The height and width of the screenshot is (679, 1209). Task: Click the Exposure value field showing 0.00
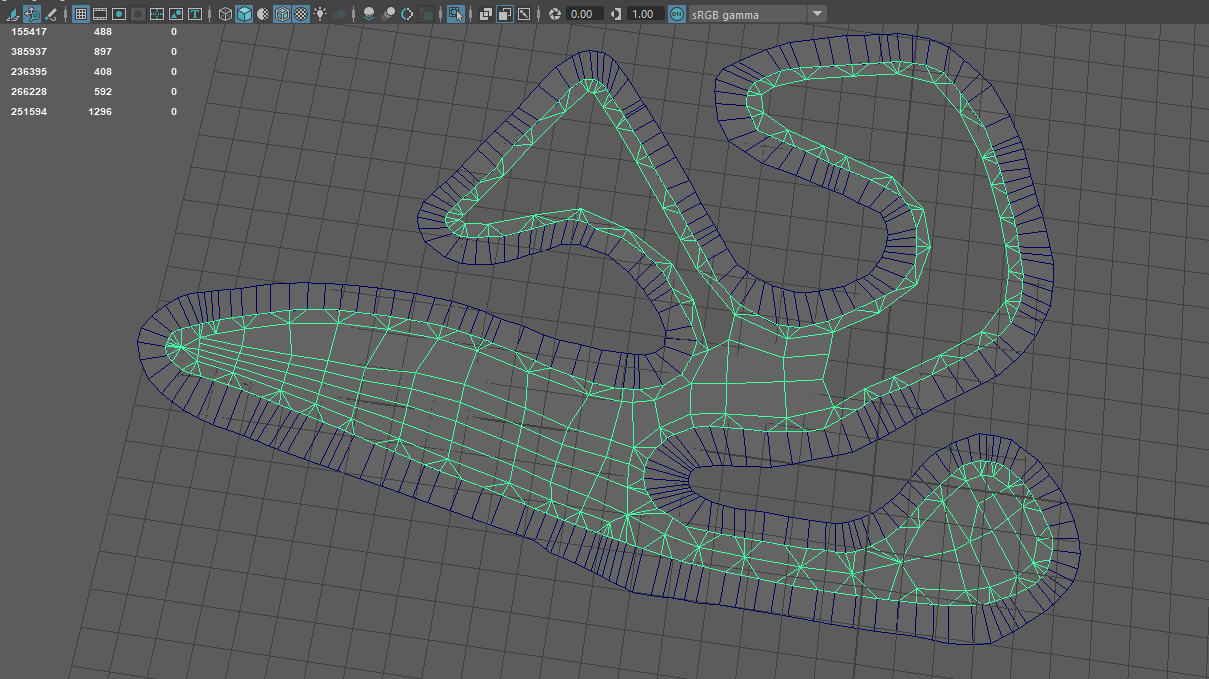pyautogui.click(x=585, y=14)
